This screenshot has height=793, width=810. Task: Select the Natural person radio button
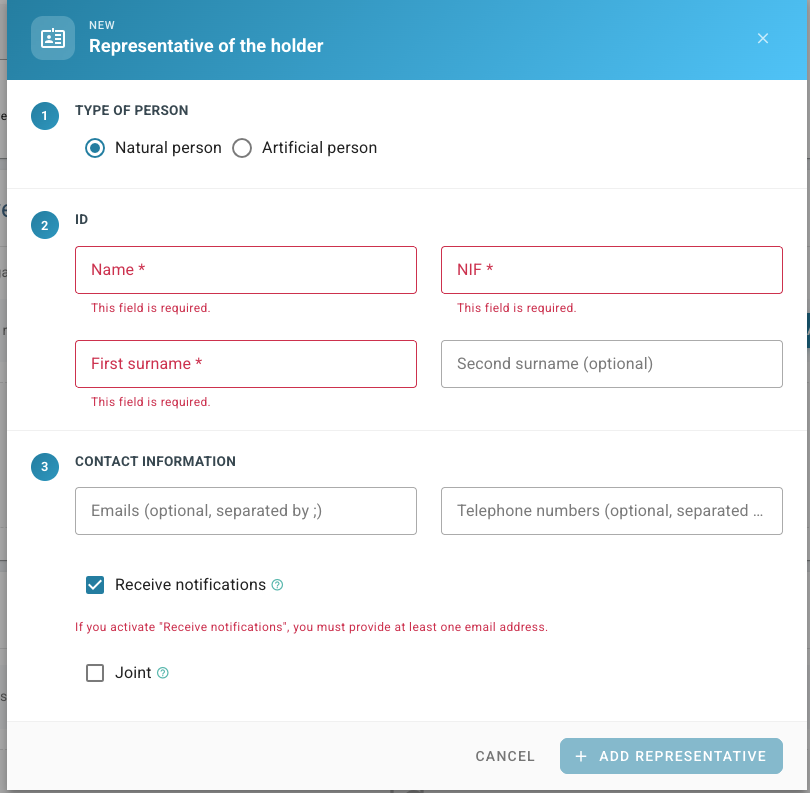click(95, 148)
